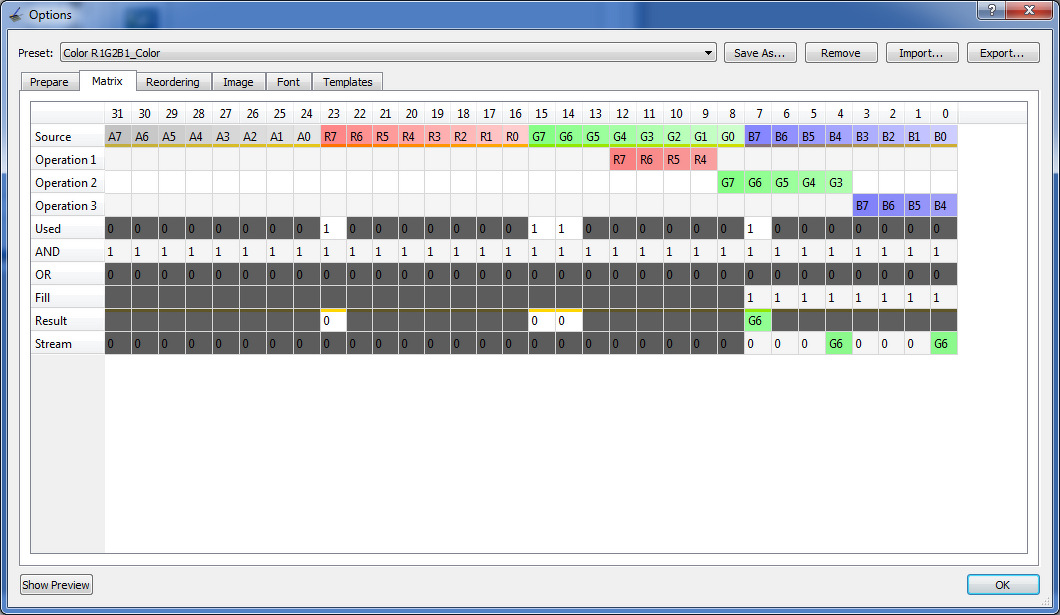Toggle the Fill bit under column 7
Screen dimensions: 1060x615
[x=758, y=297]
